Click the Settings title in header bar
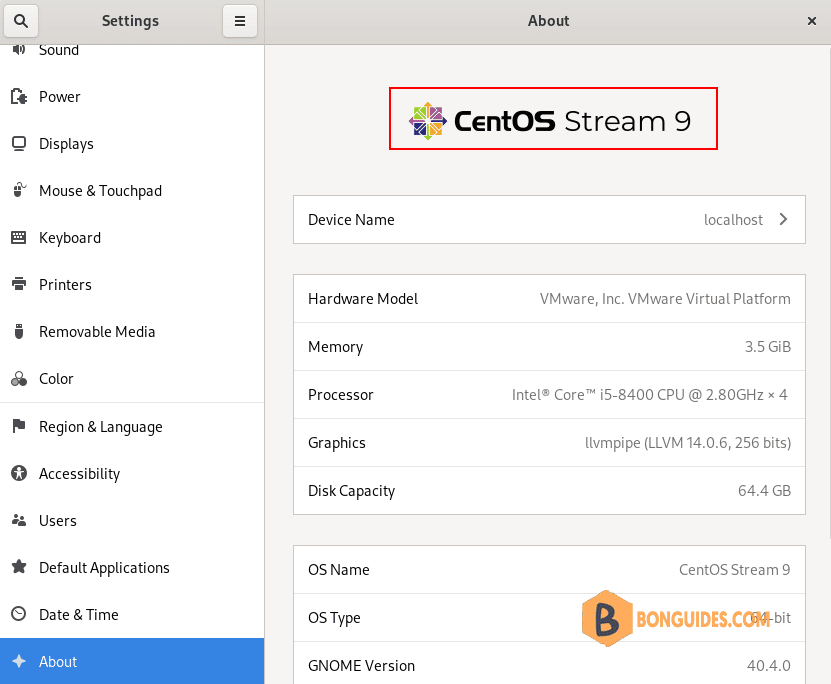This screenshot has height=684, width=831. tap(130, 21)
